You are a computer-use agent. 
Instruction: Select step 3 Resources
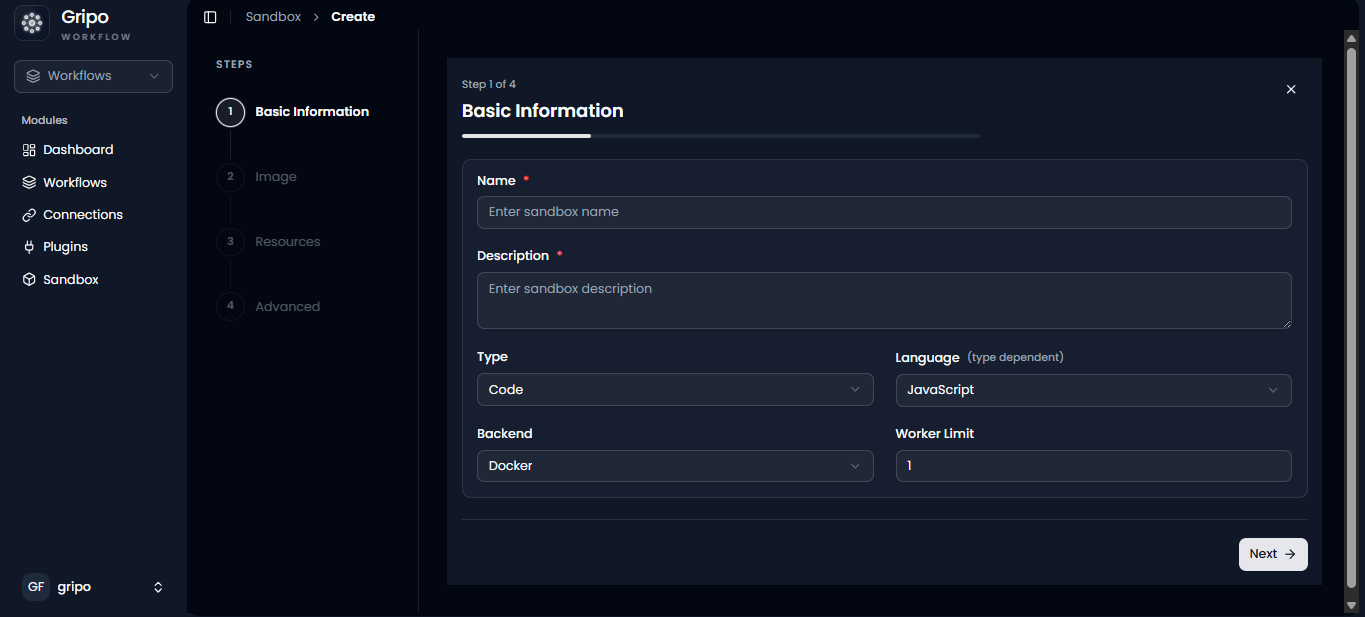click(269, 242)
